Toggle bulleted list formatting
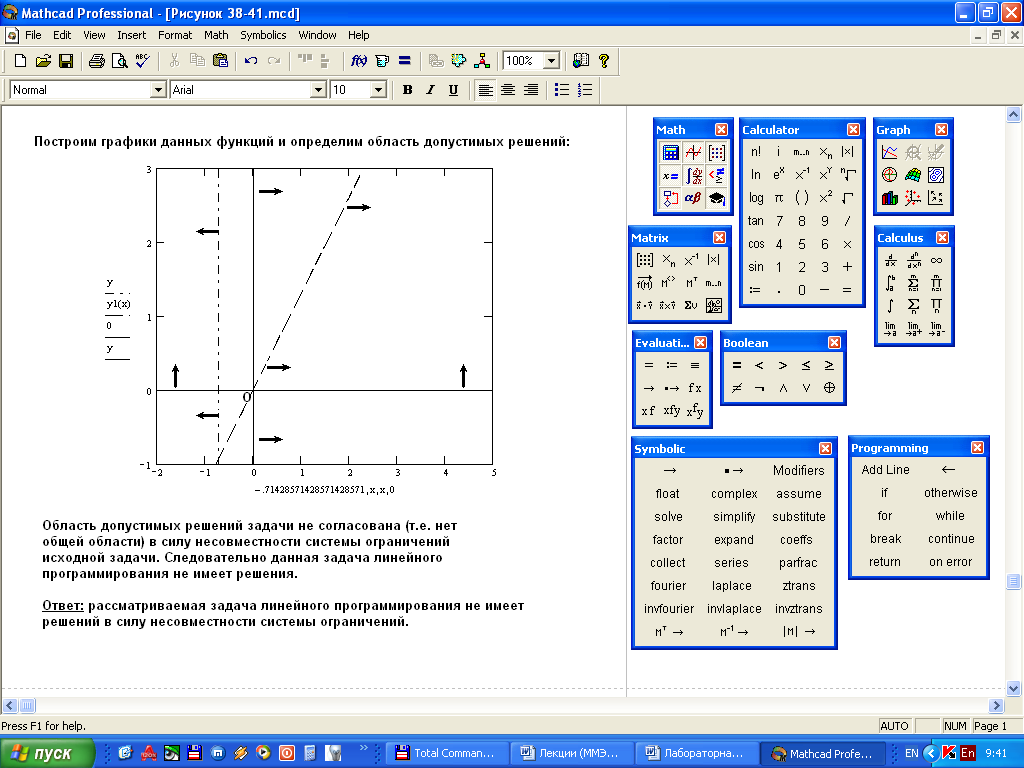The width and height of the screenshot is (1024, 768). tap(562, 90)
